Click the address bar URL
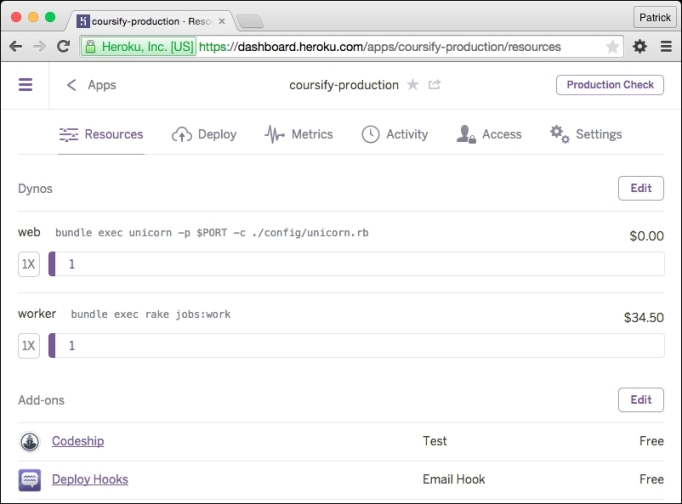This screenshot has width=682, height=504. [x=380, y=47]
